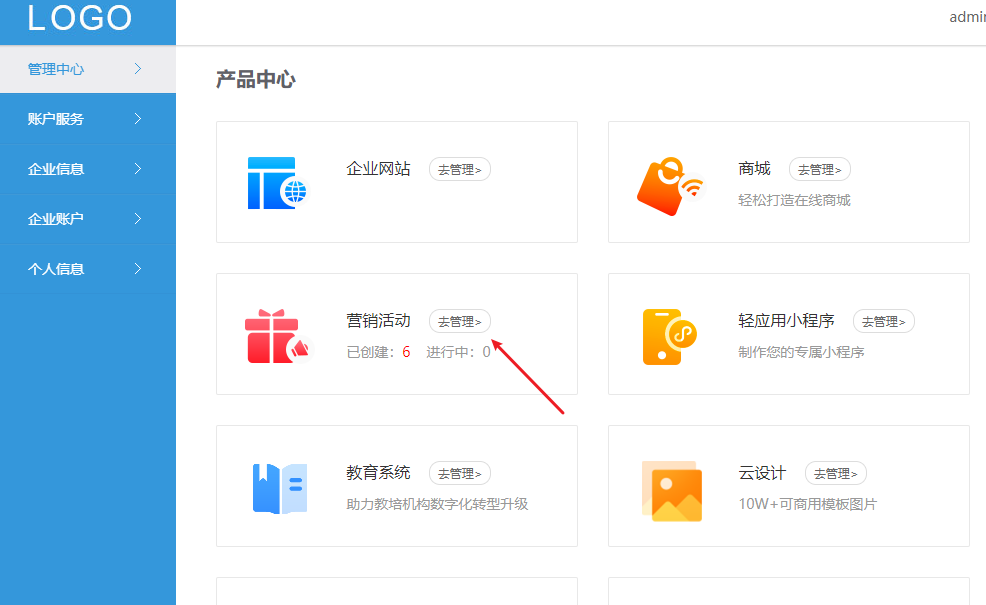This screenshot has height=605, width=986.
Task: Click the admin account label
Action: 969,17
